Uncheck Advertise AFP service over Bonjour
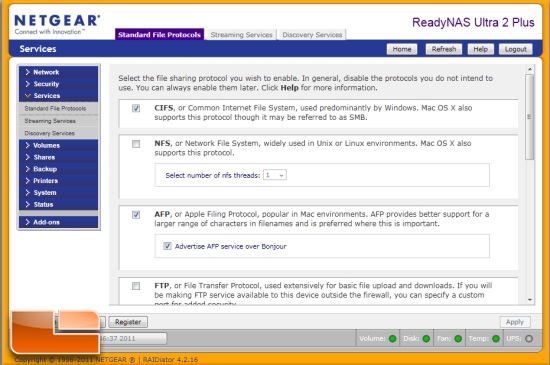Image resolution: width=550 pixels, height=365 pixels. pyautogui.click(x=167, y=246)
